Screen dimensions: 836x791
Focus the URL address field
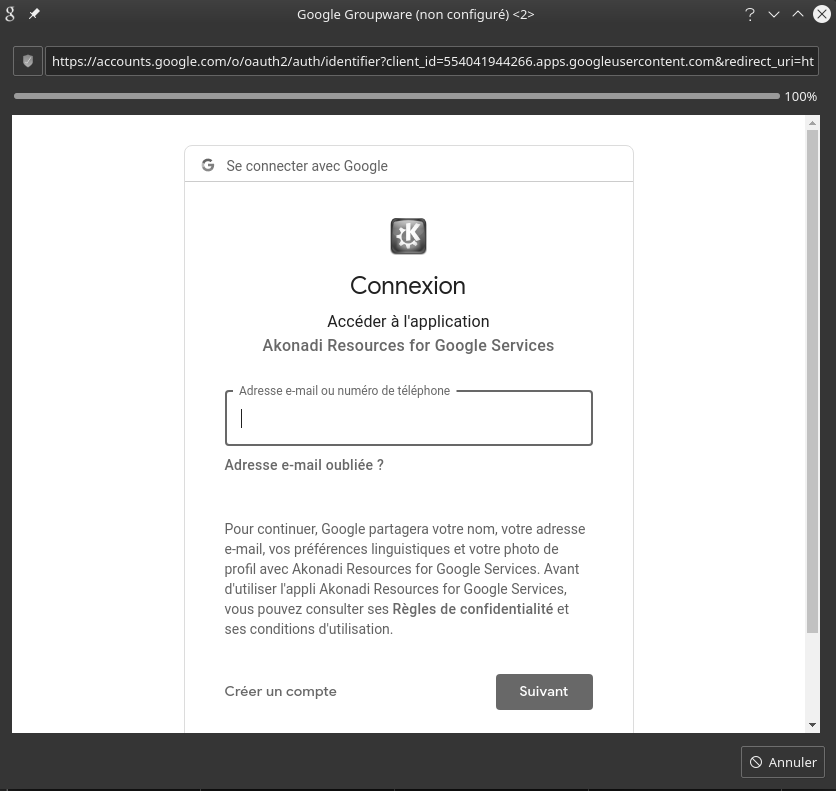click(x=432, y=61)
